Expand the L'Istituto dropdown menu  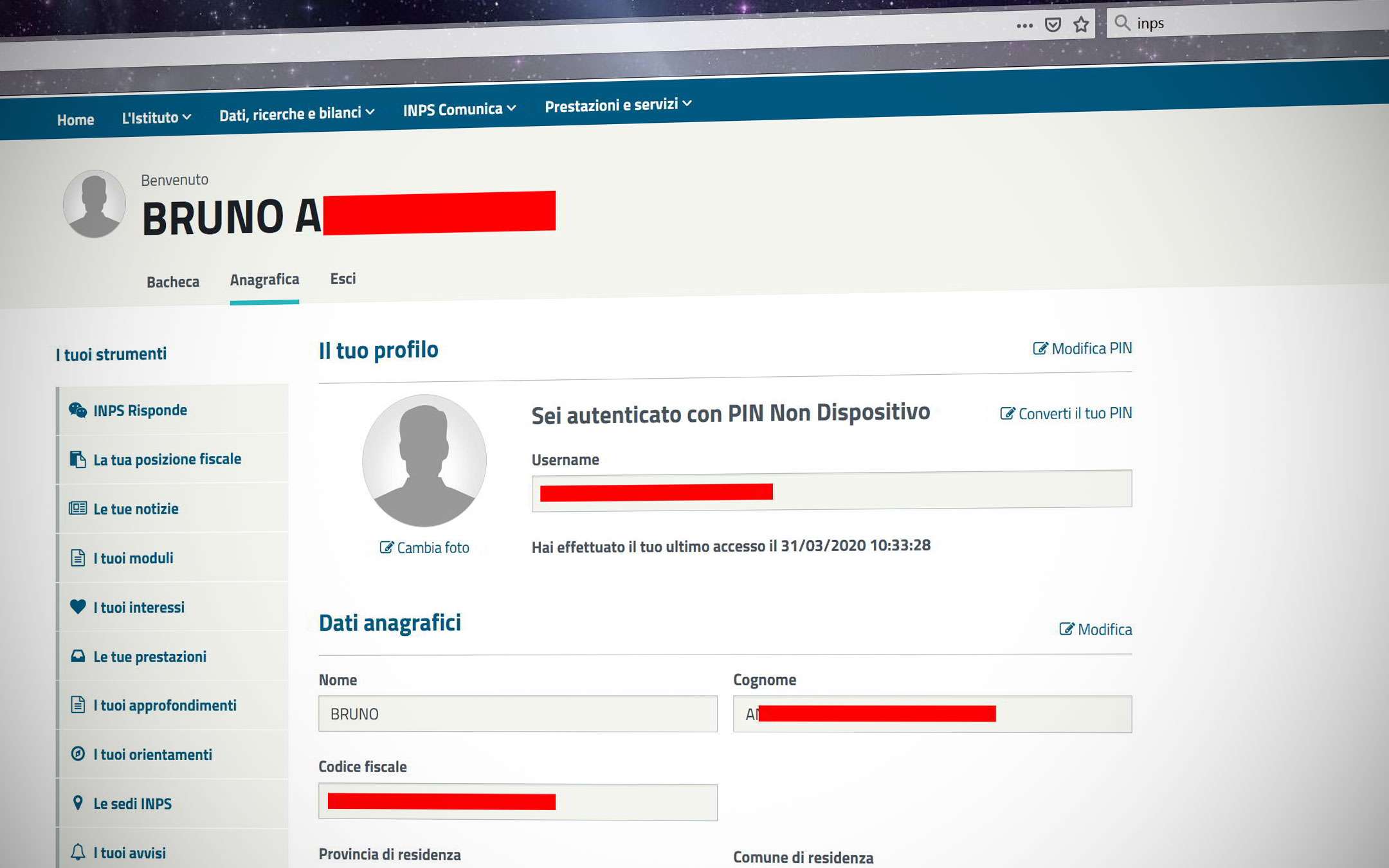(x=156, y=118)
